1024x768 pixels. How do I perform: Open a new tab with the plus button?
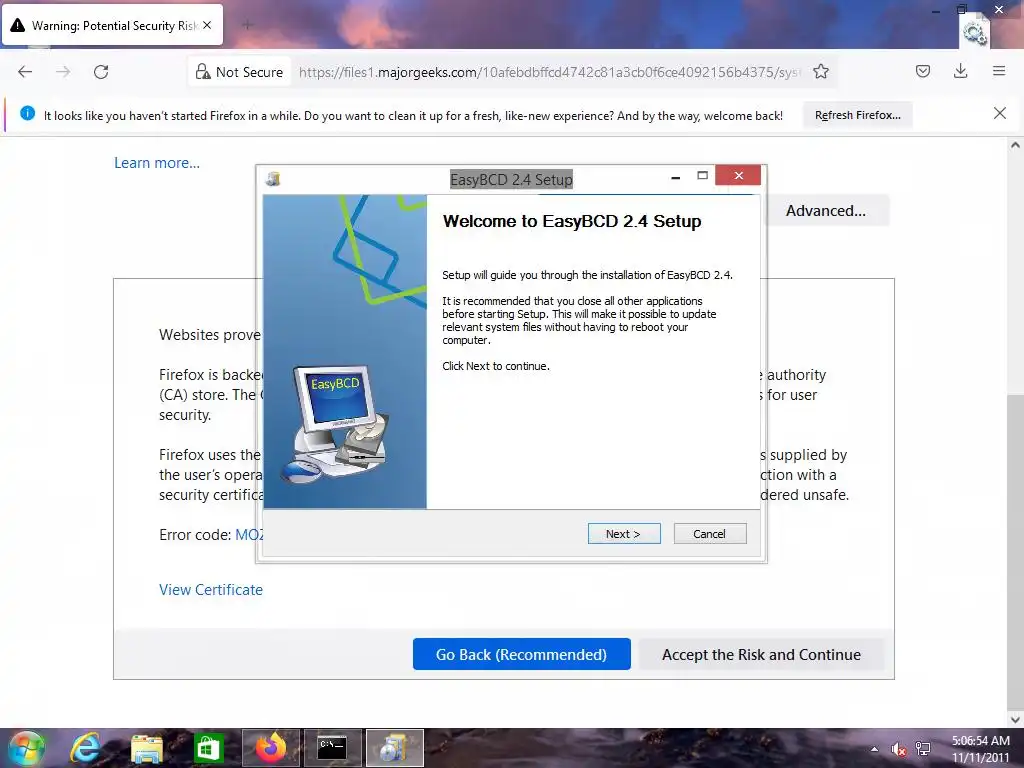(x=247, y=25)
